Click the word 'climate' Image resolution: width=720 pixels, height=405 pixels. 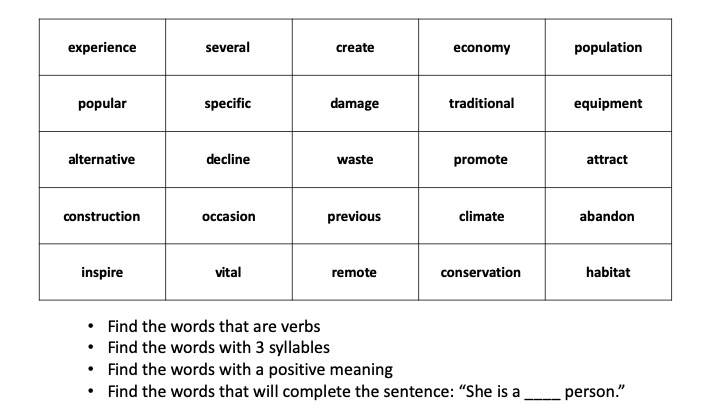[481, 217]
